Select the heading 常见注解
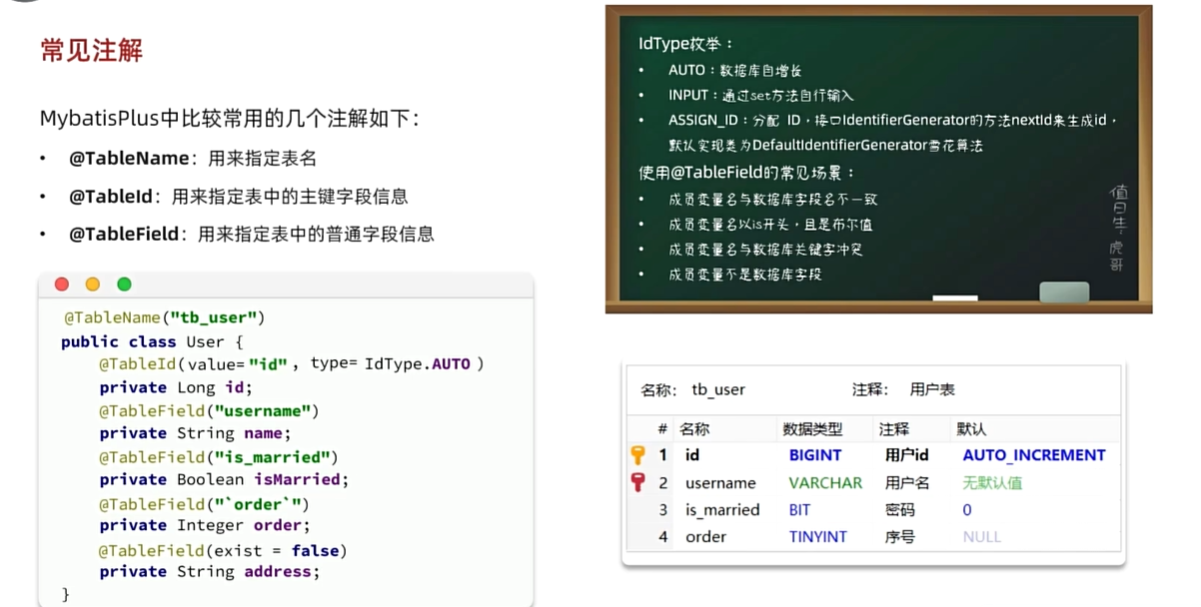Screen dimensions: 1201x607 [x=92, y=51]
